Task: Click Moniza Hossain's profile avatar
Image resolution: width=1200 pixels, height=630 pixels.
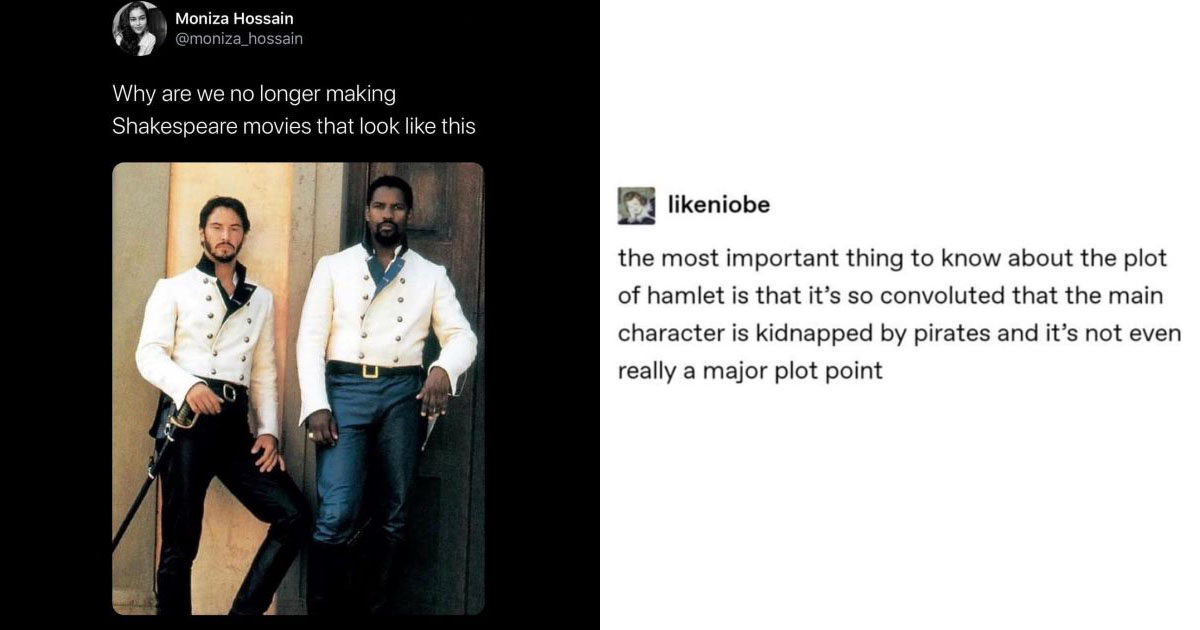Action: (x=139, y=28)
